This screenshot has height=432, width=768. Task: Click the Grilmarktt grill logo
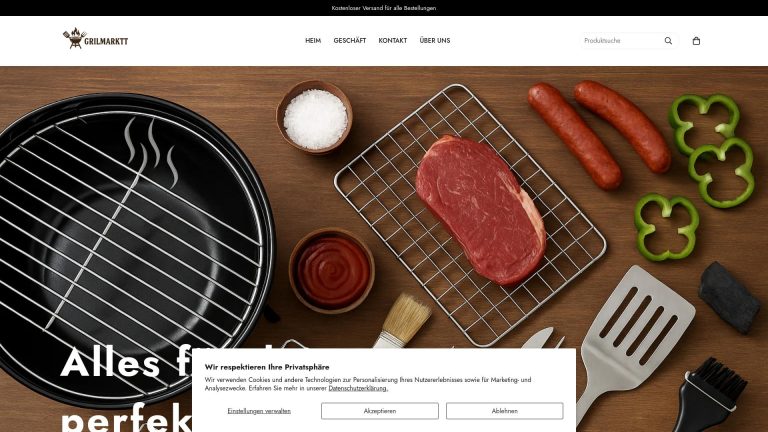(96, 38)
